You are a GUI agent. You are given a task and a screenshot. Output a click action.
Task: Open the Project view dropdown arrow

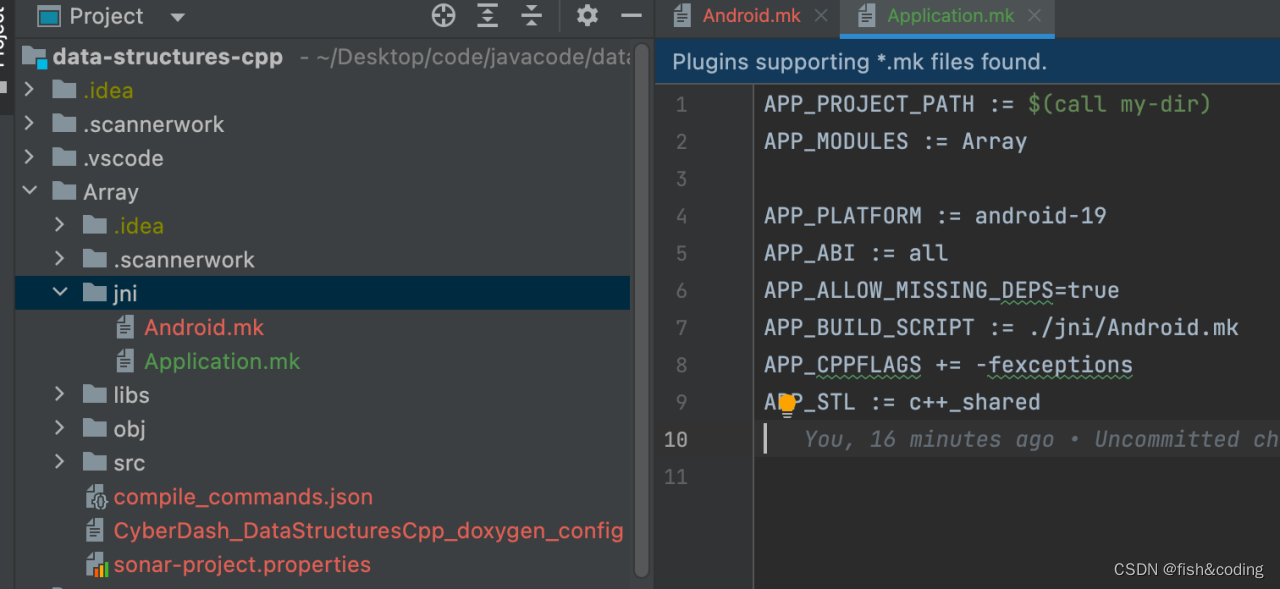pos(176,16)
